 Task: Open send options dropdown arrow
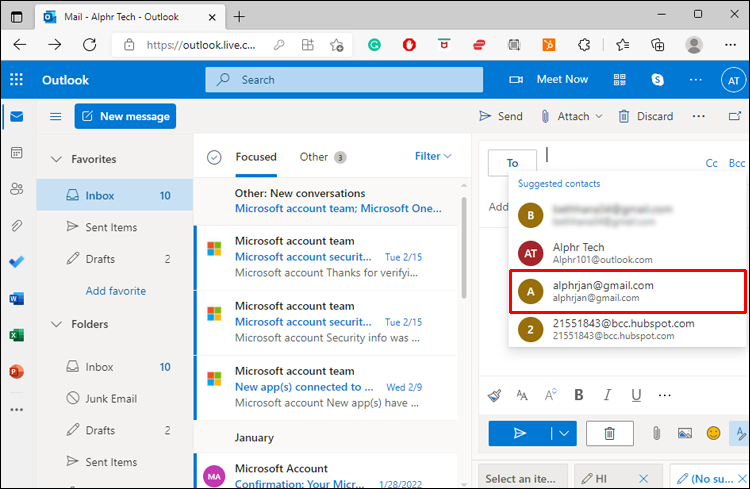coord(564,433)
